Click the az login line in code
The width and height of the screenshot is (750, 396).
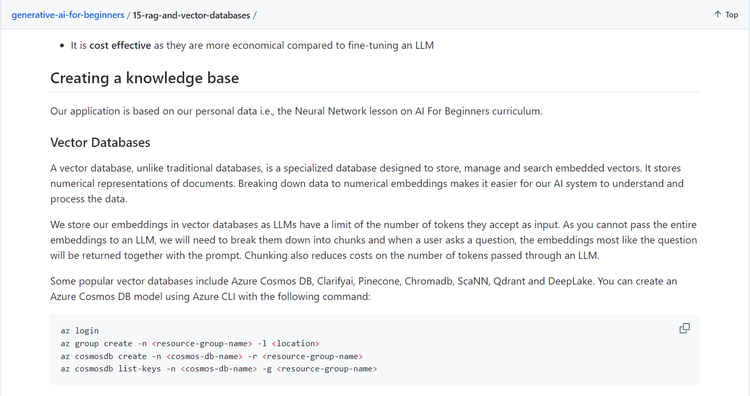79,330
